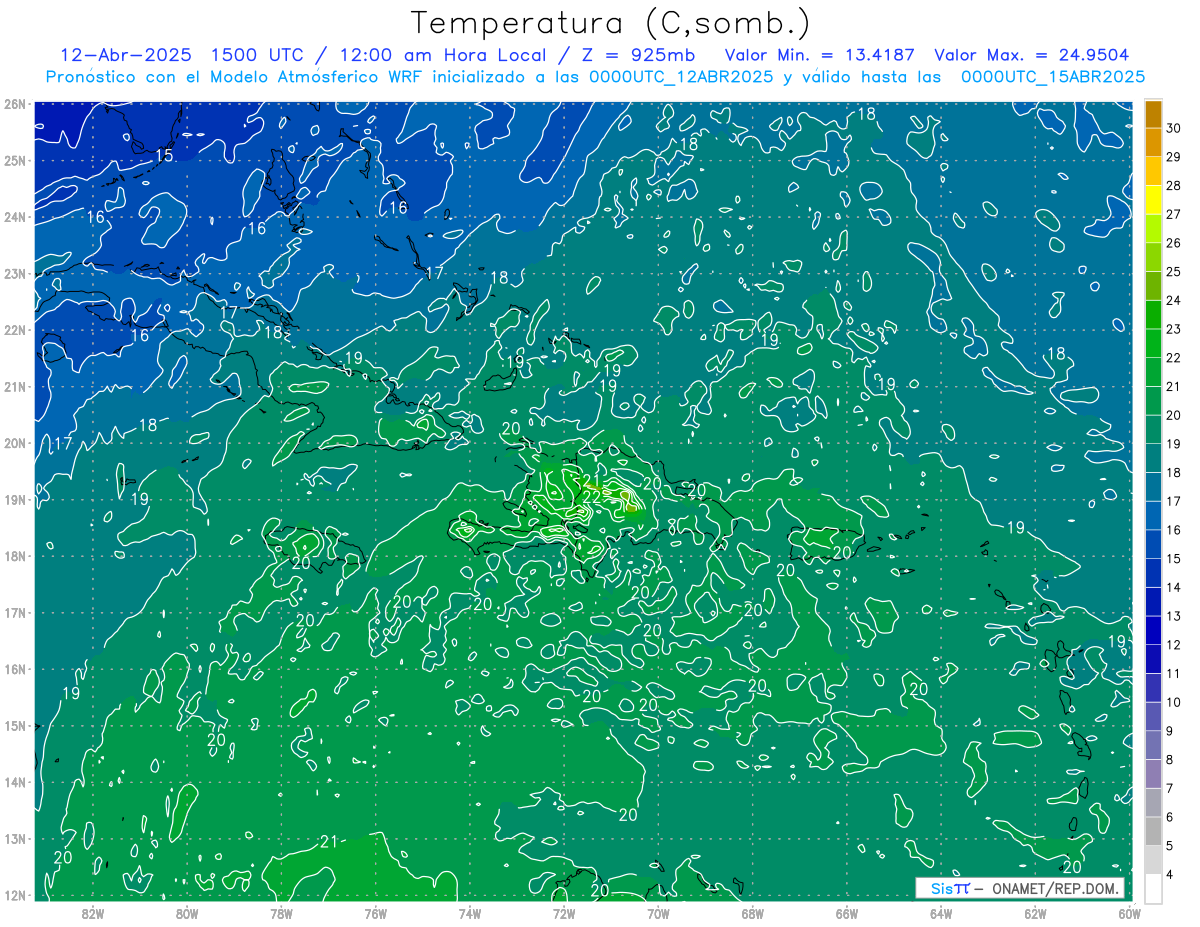
Task: Select the pressure level 'Z = 925mb'
Action: 636,55
